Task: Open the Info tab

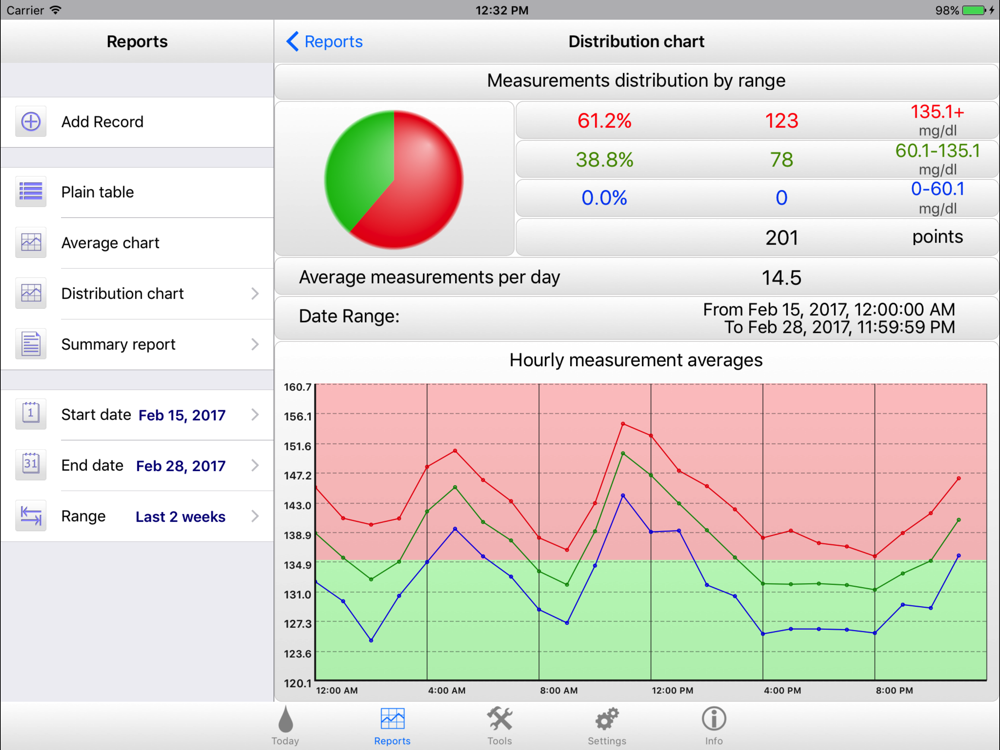Action: 714,726
